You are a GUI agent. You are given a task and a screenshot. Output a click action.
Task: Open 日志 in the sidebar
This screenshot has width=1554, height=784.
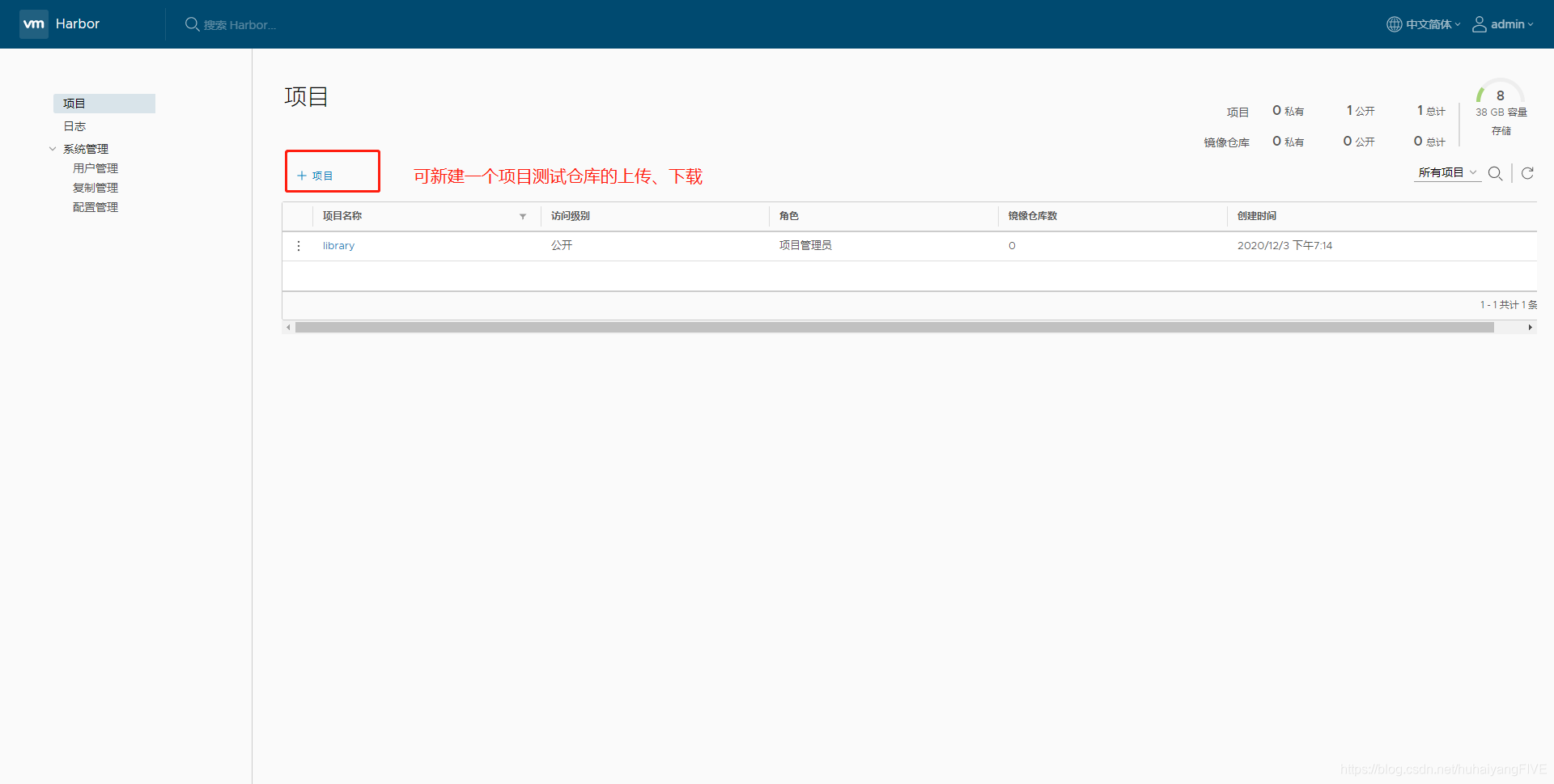point(74,126)
